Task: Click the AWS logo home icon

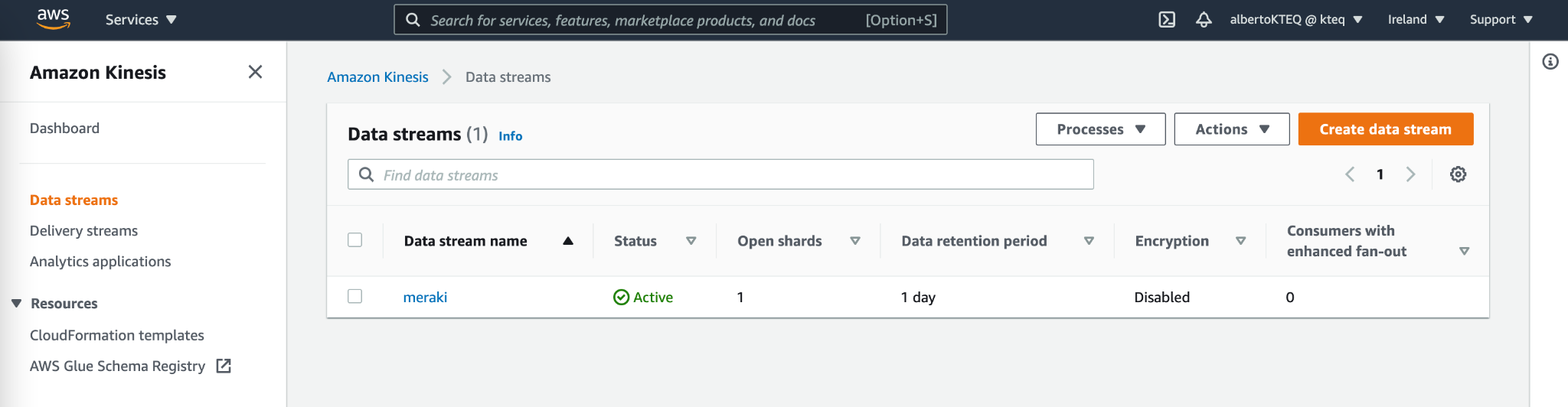Action: click(54, 19)
